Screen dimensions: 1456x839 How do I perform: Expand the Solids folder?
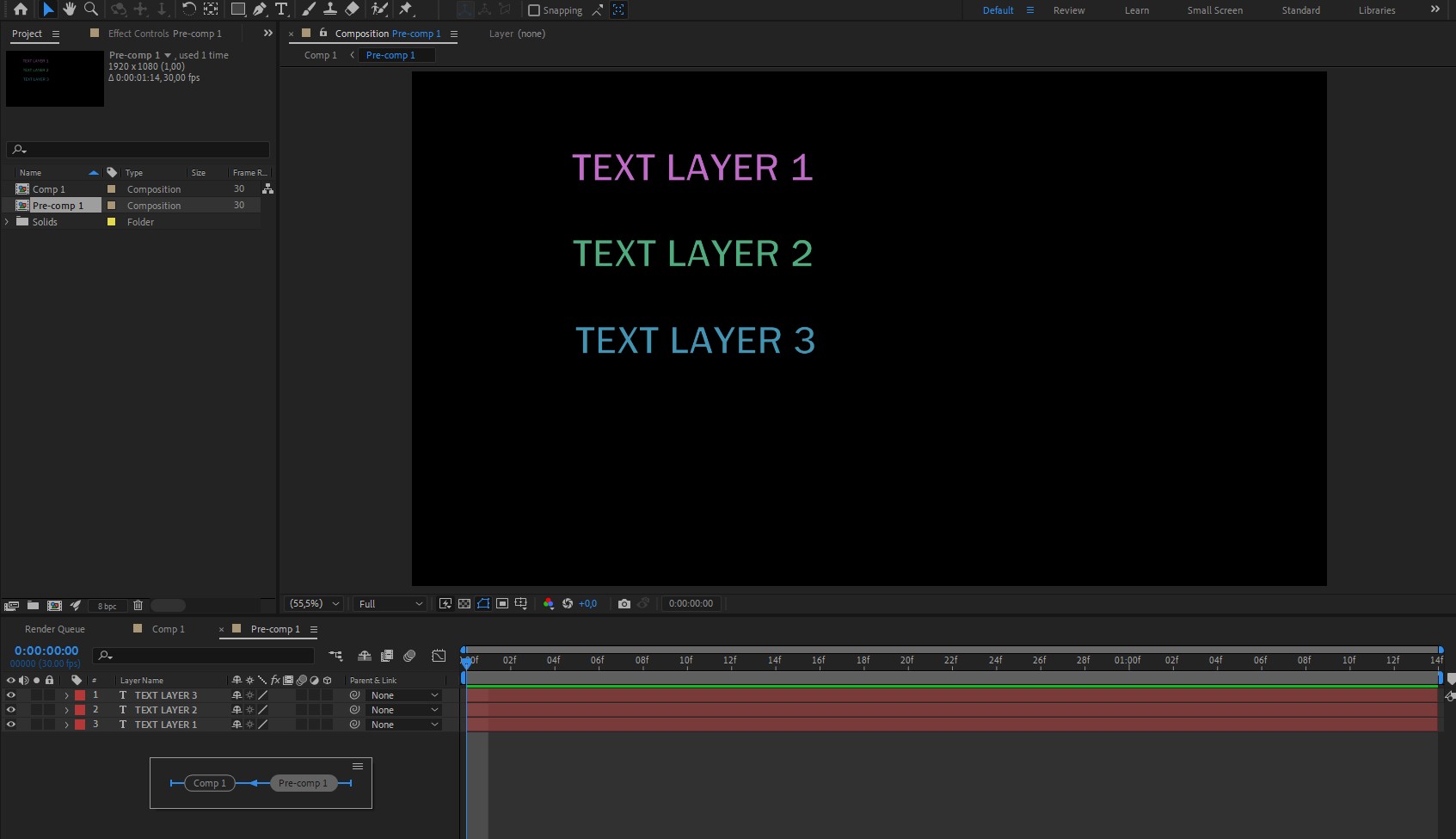[x=7, y=221]
